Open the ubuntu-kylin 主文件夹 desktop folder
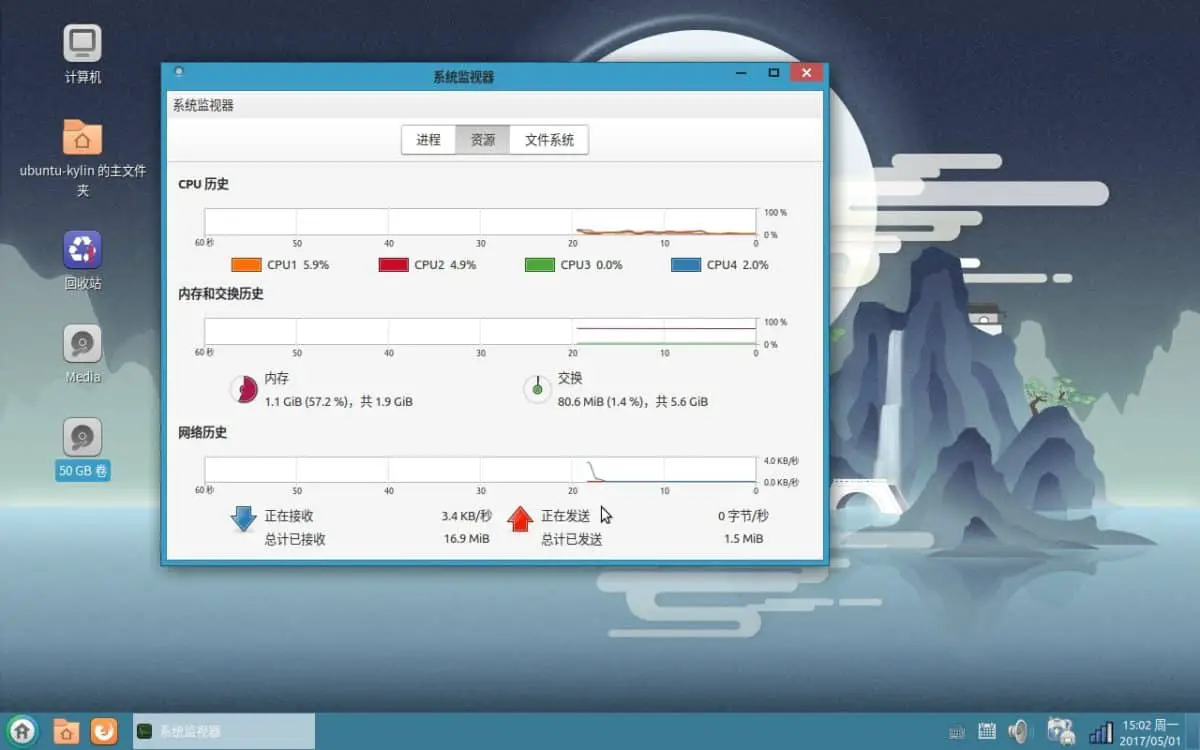 click(x=83, y=158)
